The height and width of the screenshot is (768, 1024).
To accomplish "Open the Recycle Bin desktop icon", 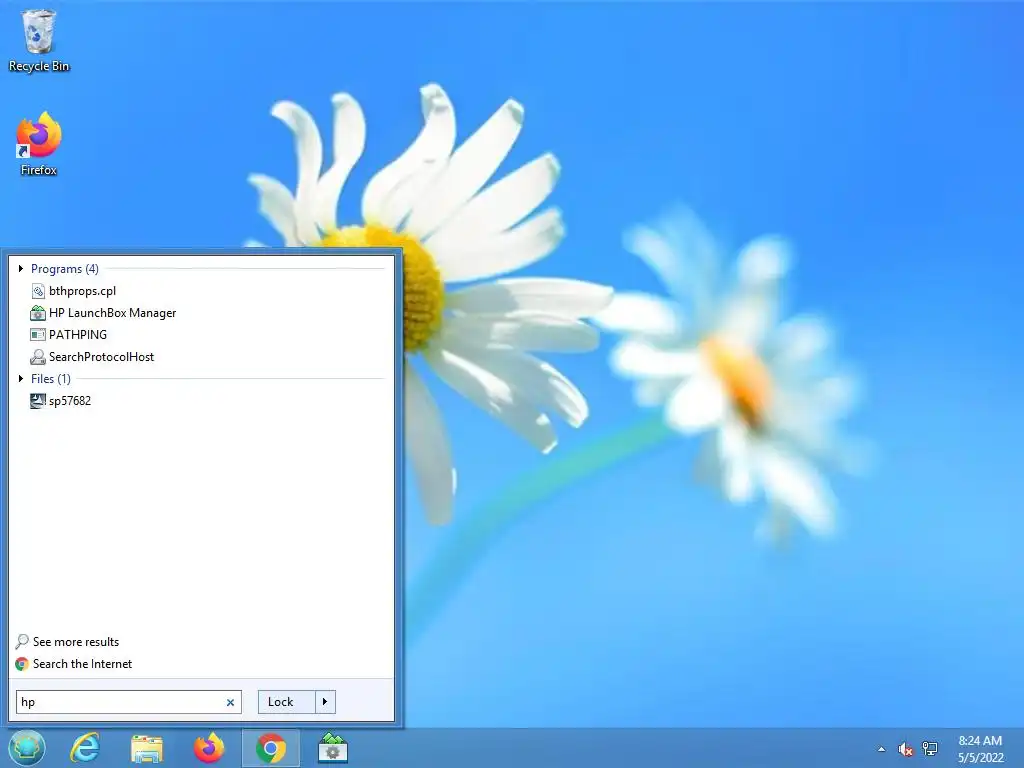I will coord(39,40).
